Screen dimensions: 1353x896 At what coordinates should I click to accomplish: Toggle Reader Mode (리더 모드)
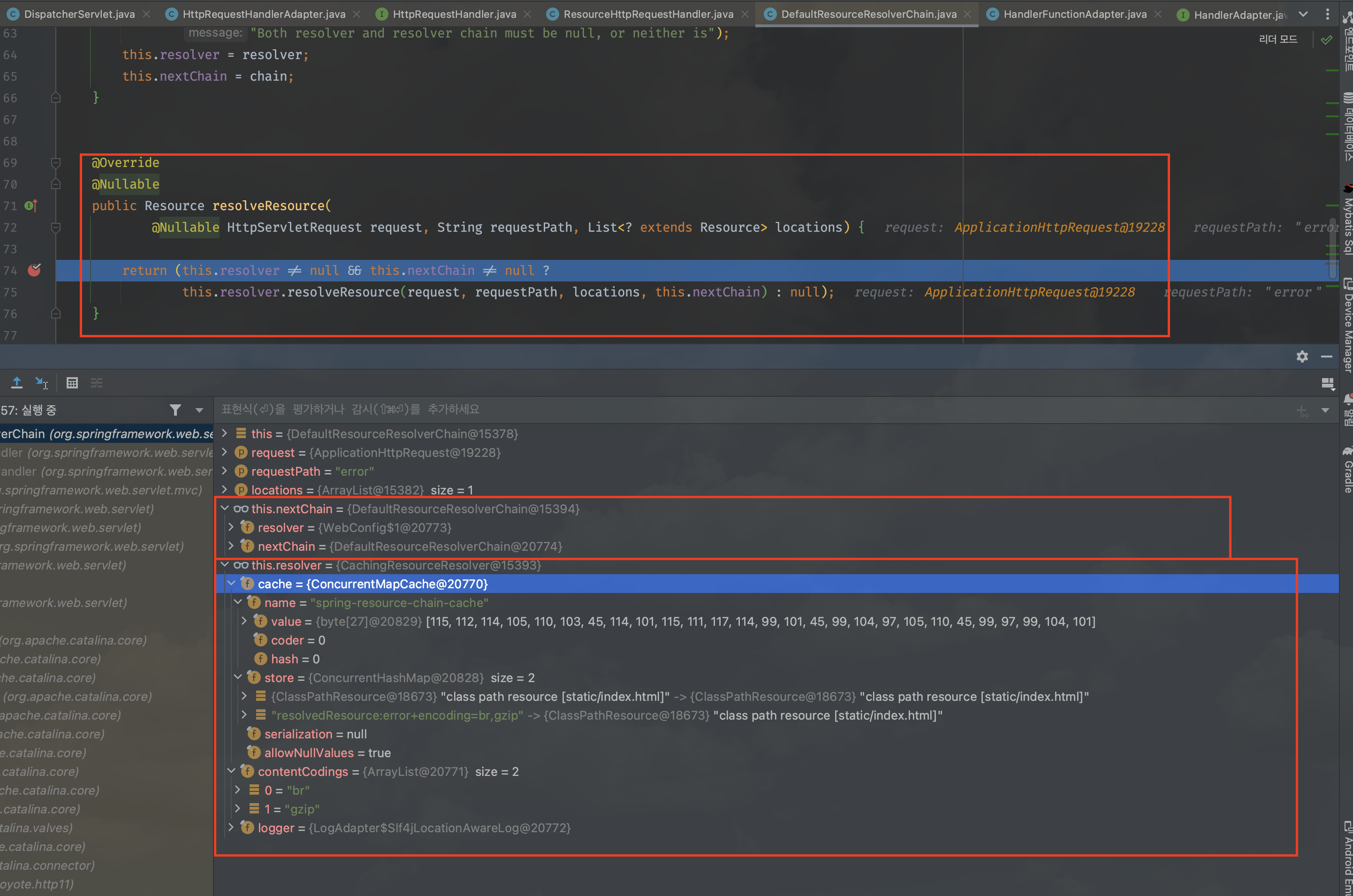coord(1277,39)
